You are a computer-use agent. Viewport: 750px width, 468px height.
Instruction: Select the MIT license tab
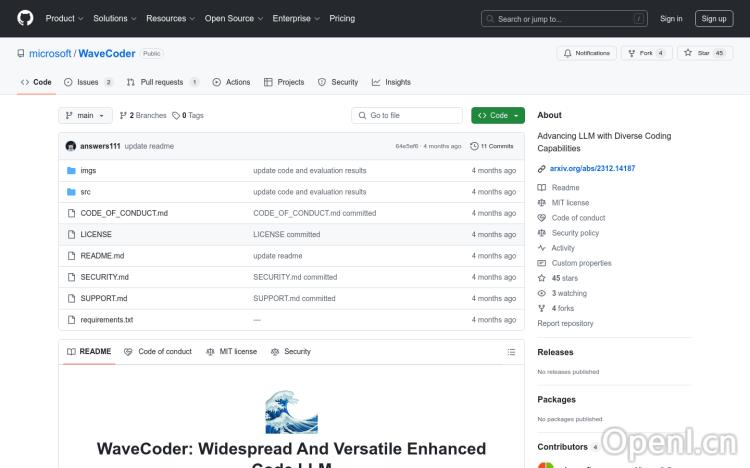[x=232, y=352]
